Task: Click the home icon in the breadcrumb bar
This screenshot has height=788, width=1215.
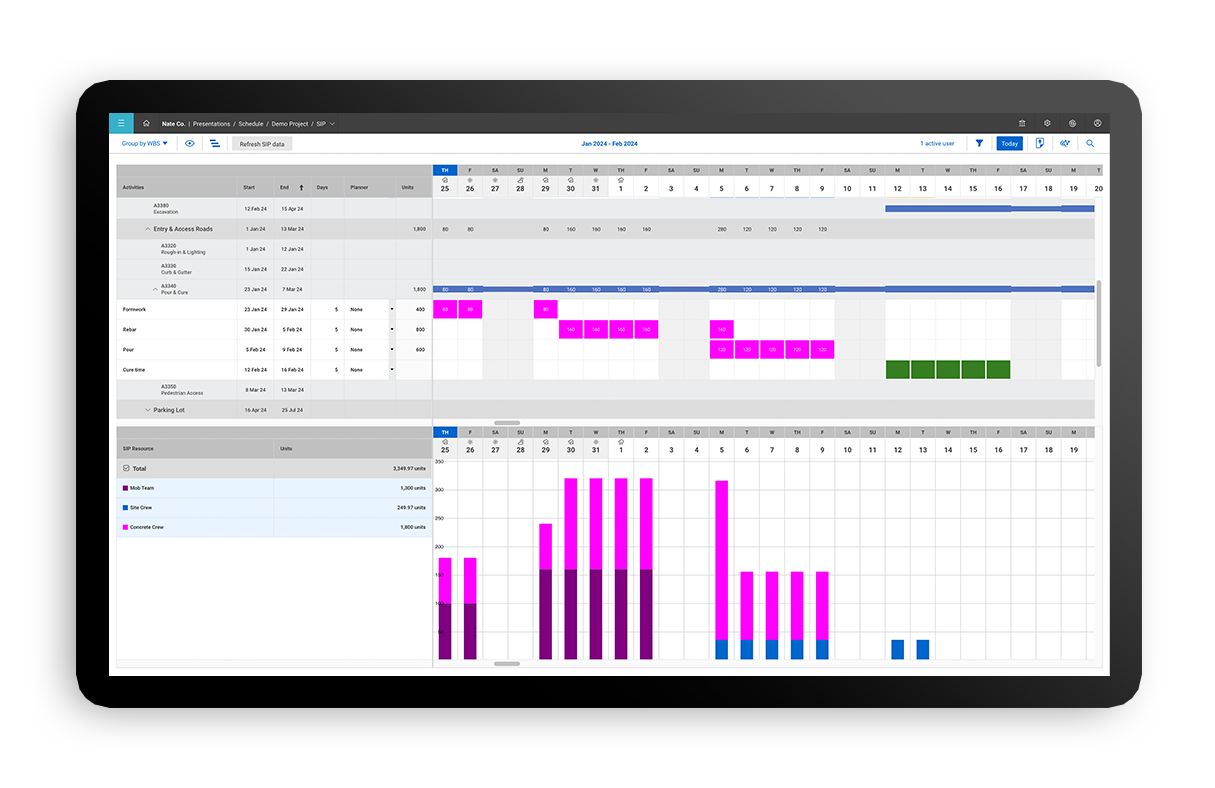Action: pos(145,123)
